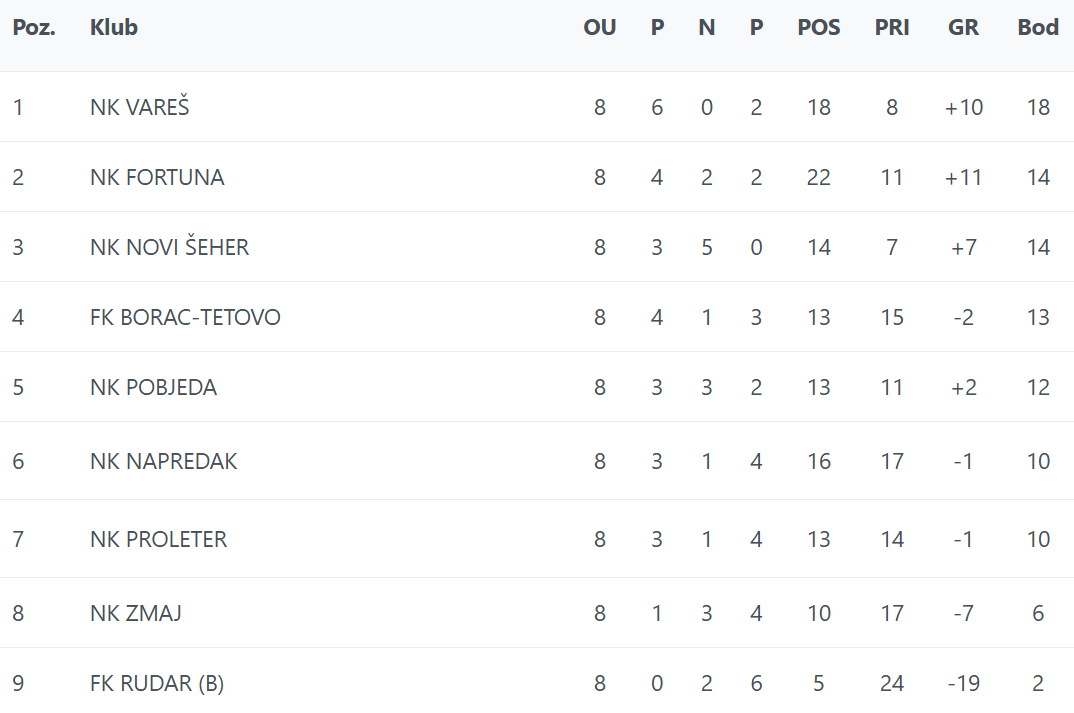The image size is (1074, 713).
Task: Select FK RUDAR (B) in the standings
Action: click(157, 683)
